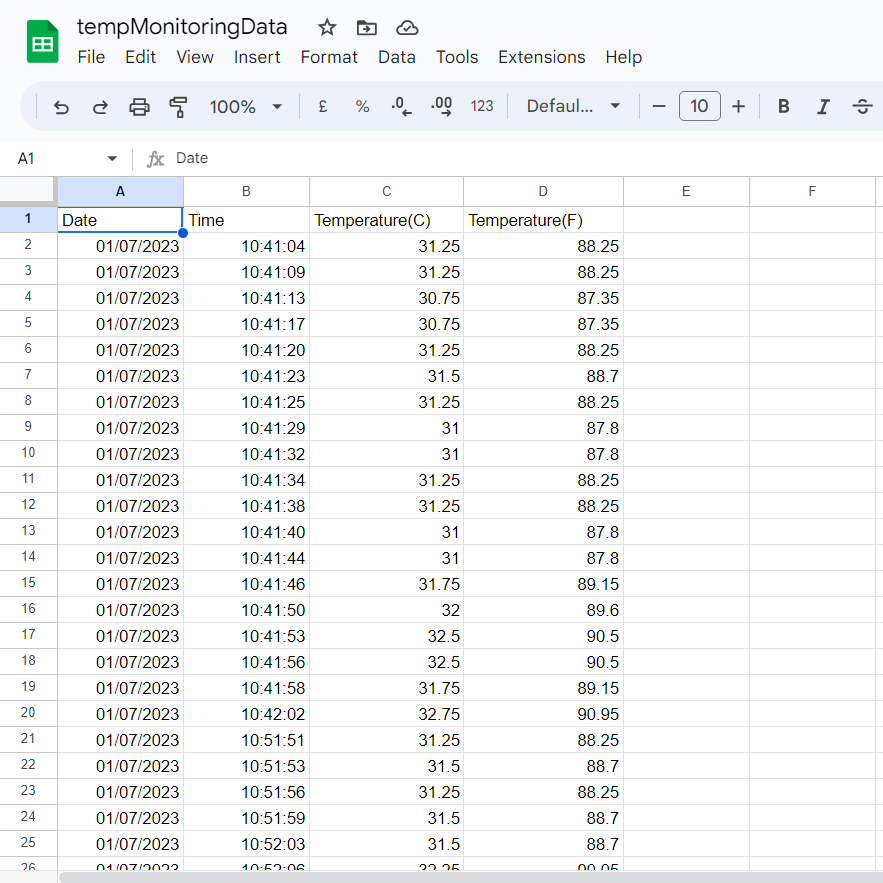Click the horizontal scrollbar at the bottom

[471, 877]
